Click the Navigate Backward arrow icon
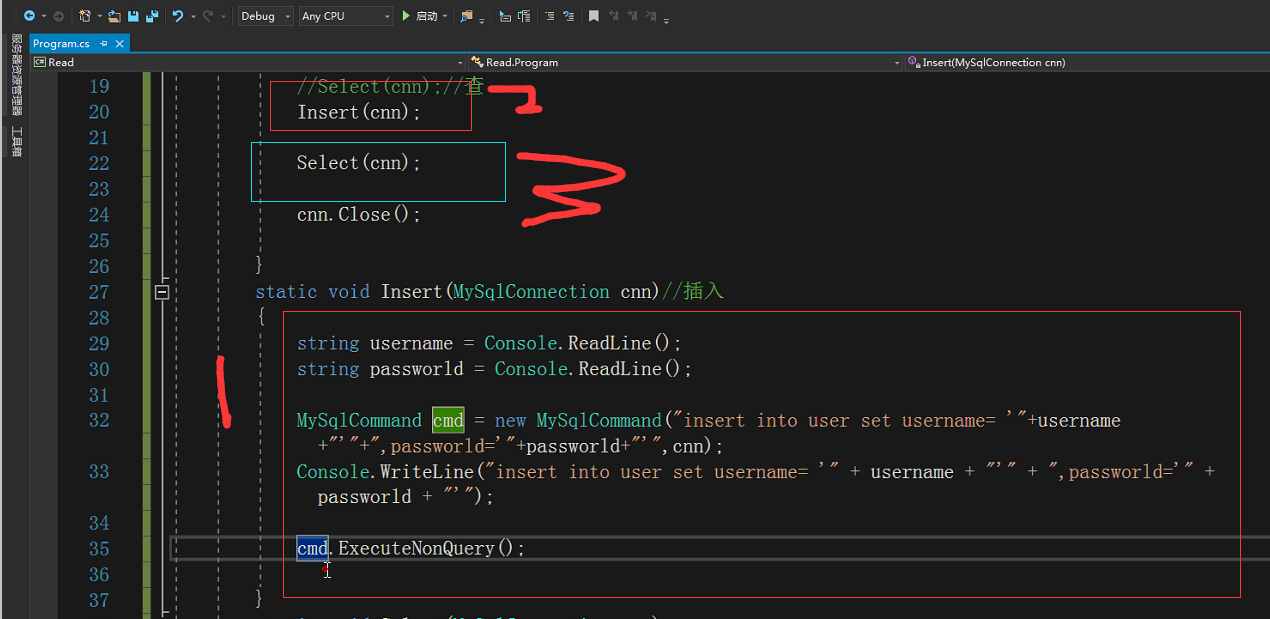 tap(29, 16)
